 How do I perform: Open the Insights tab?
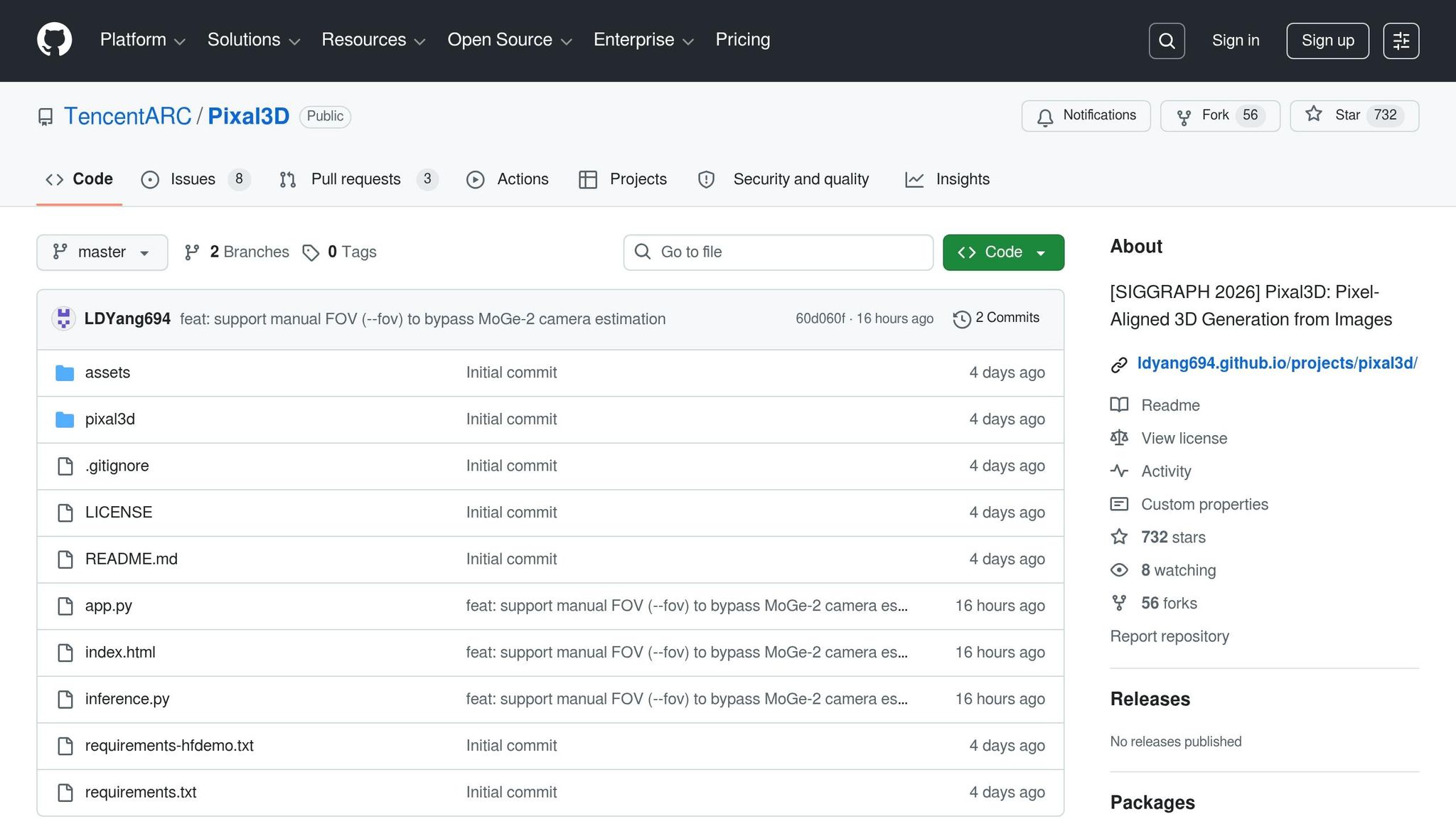pos(947,179)
